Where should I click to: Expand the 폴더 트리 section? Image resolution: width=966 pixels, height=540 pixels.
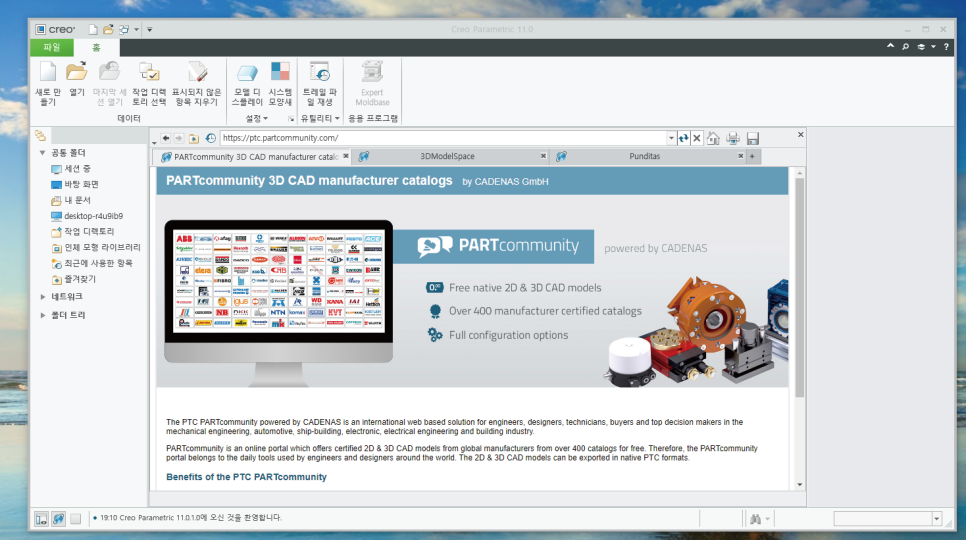[43, 315]
